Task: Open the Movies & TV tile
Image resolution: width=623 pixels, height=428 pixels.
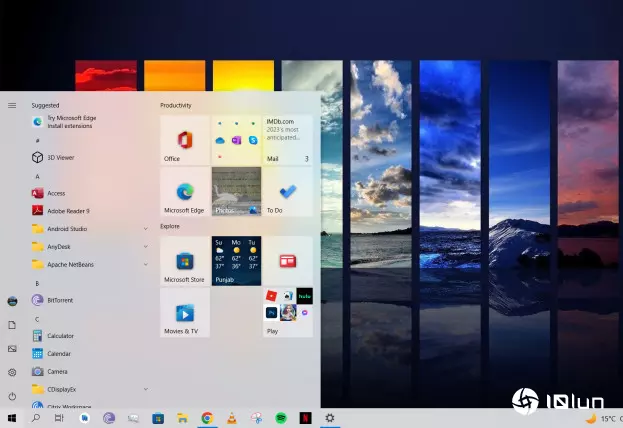Action: click(185, 313)
